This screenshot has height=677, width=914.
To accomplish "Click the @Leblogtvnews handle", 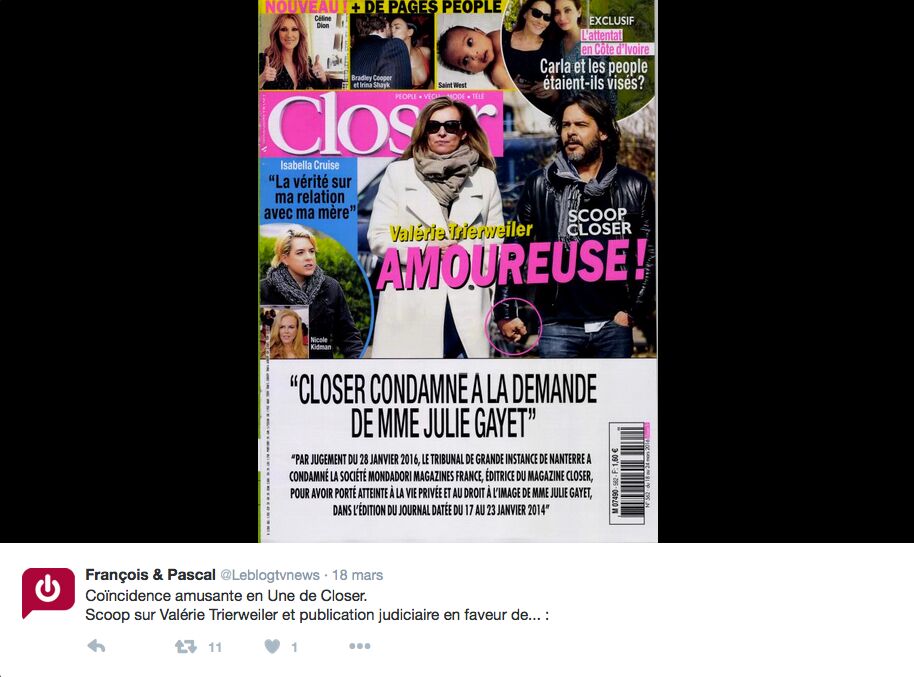I will [x=269, y=576].
